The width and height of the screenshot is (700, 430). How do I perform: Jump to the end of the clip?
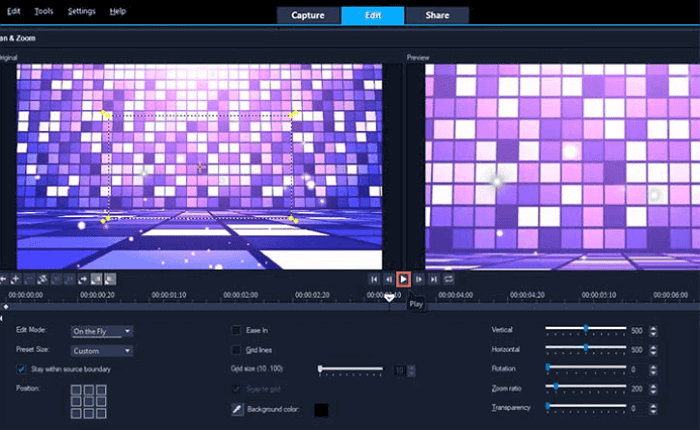coord(434,281)
